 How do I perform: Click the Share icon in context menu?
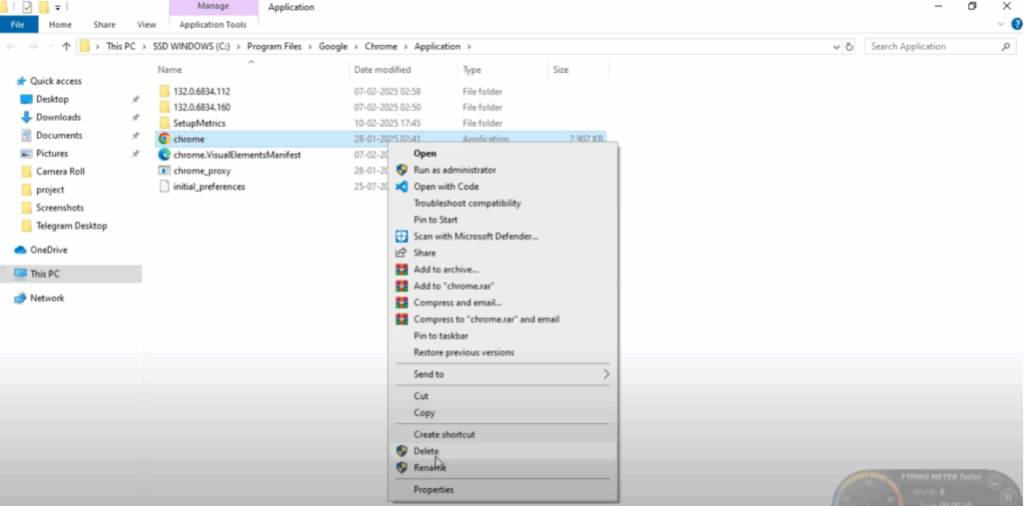(402, 253)
